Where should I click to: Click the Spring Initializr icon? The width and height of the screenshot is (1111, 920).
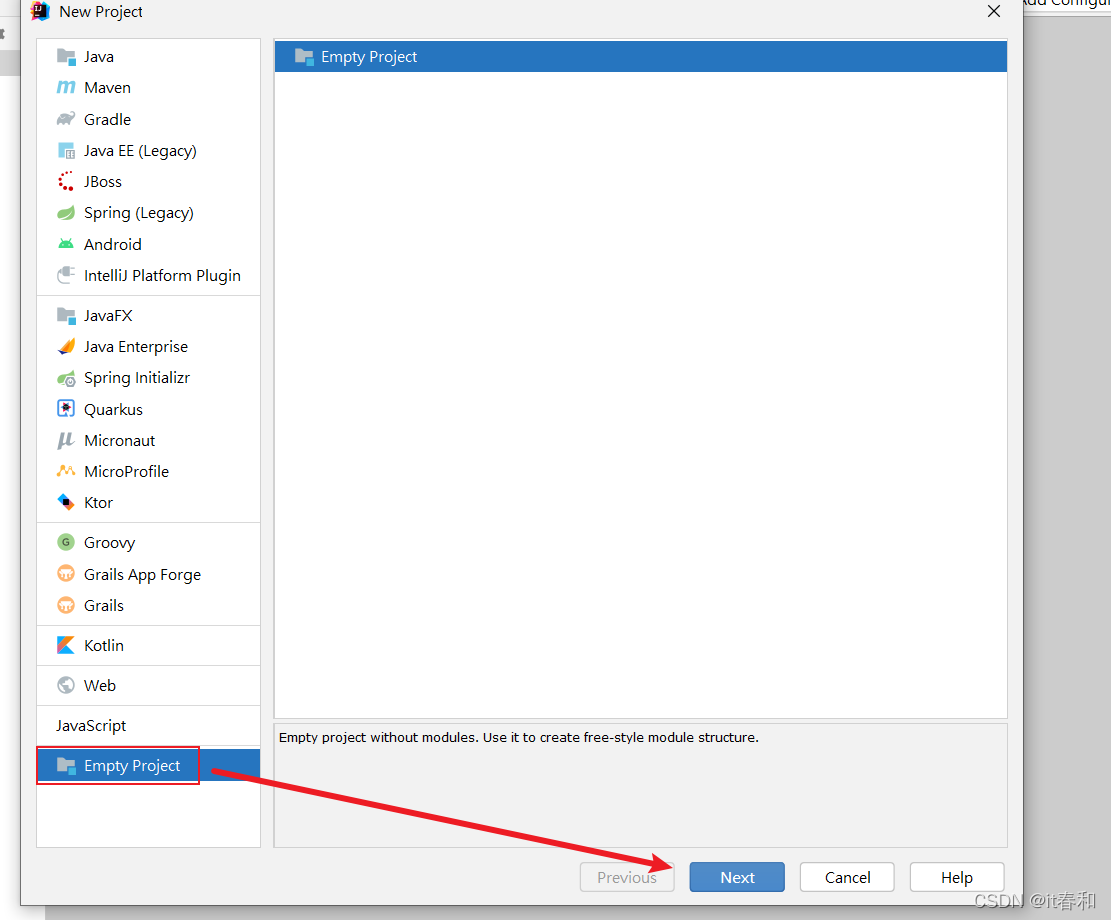(66, 378)
